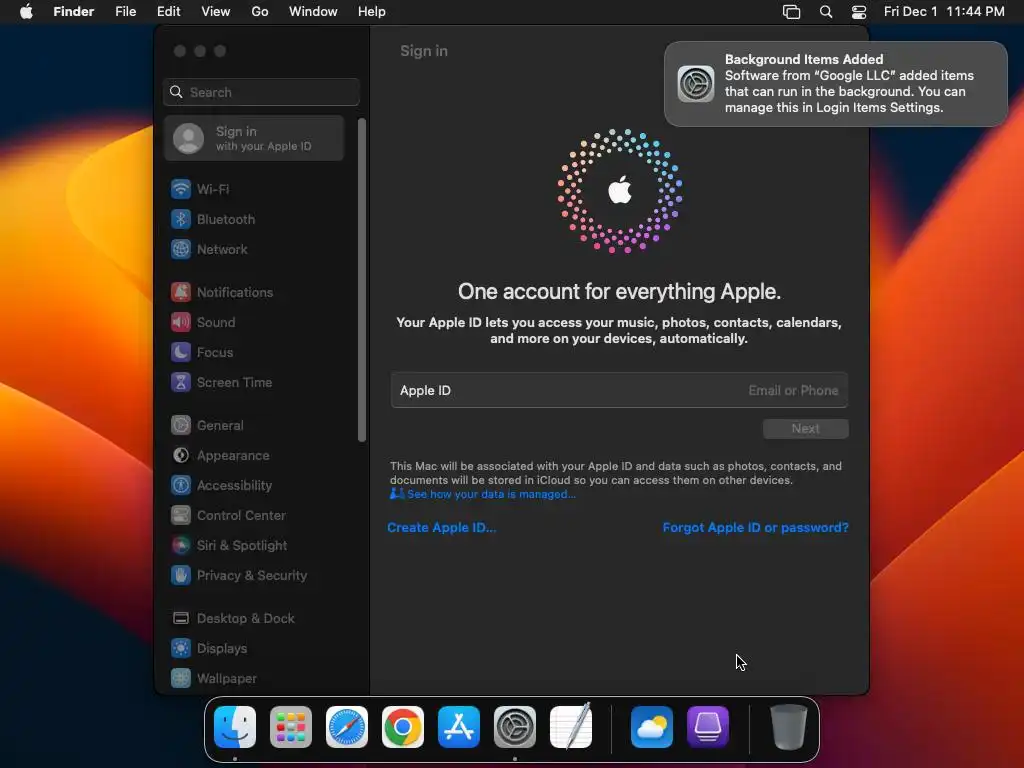Open the Window menu
This screenshot has height=768, width=1024.
(x=313, y=12)
